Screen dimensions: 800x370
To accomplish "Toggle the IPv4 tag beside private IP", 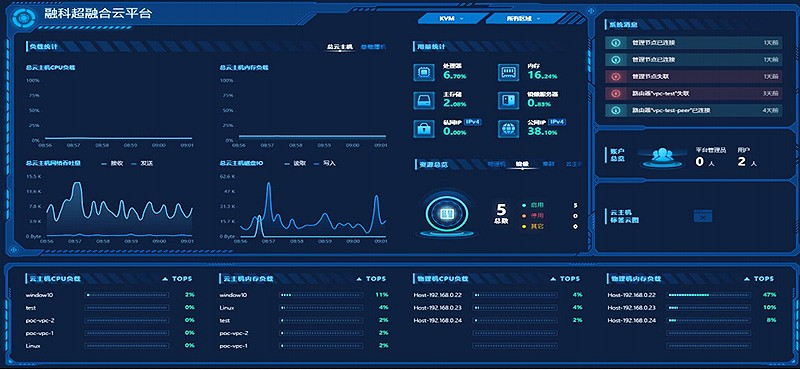I will 472,122.
